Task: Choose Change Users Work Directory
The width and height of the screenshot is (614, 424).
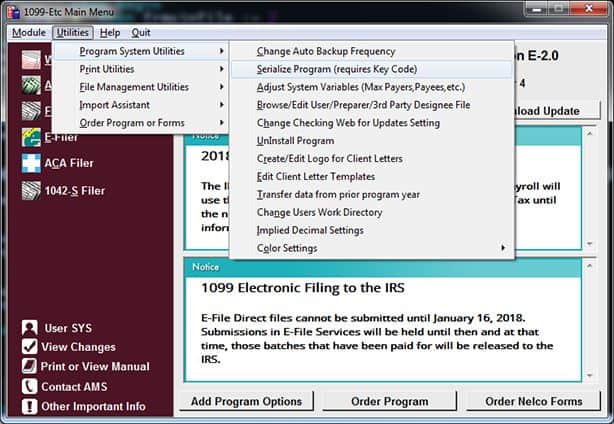Action: click(372, 212)
